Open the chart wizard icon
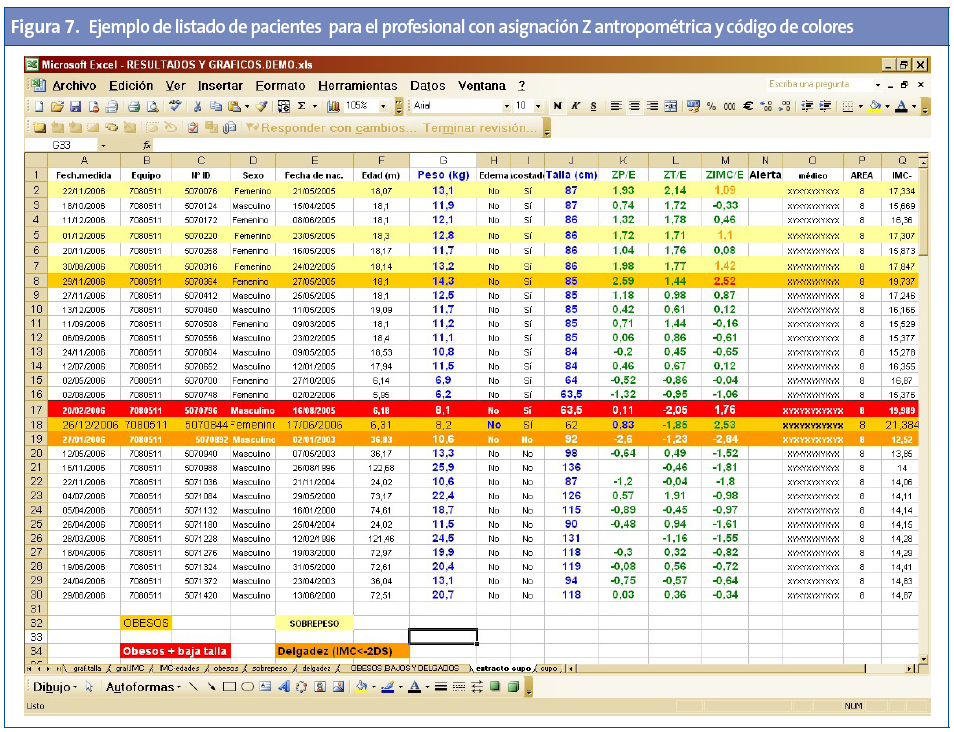Image resolution: width=954 pixels, height=732 pixels. coord(335,106)
